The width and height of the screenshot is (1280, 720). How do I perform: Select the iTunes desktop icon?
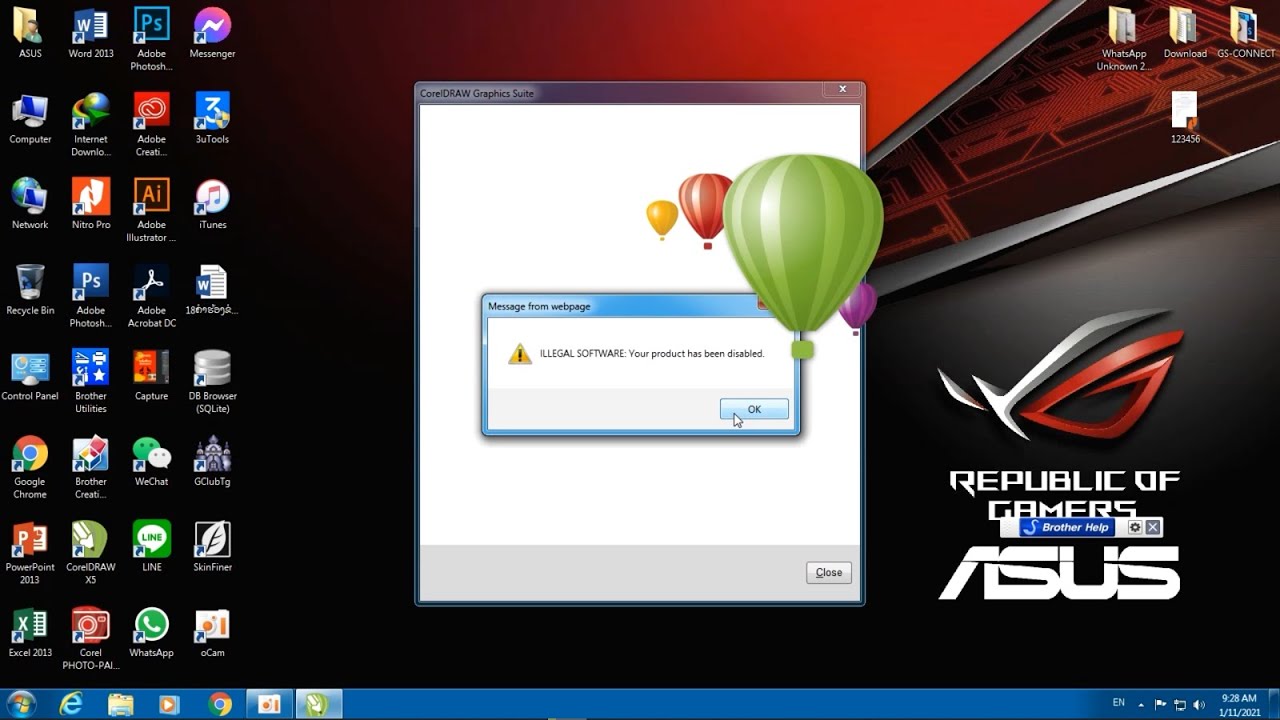[212, 204]
